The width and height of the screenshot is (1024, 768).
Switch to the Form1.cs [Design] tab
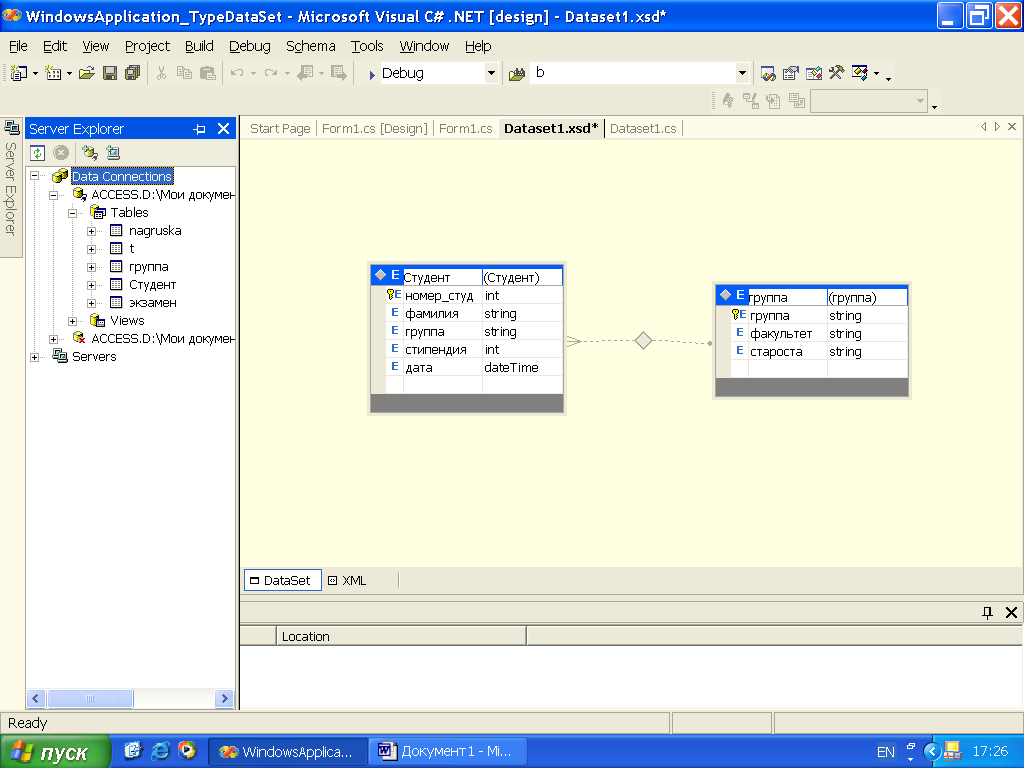tap(374, 128)
